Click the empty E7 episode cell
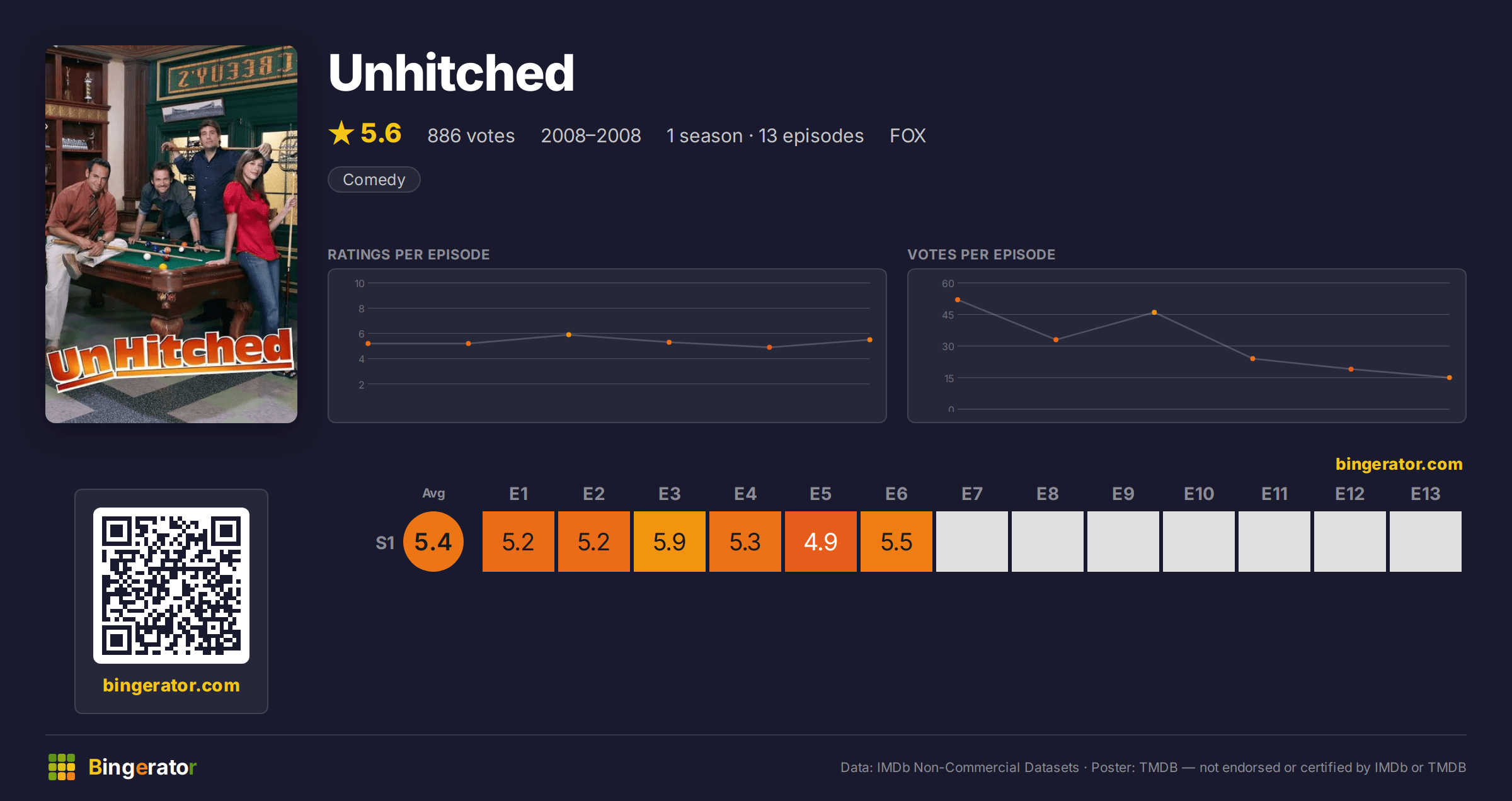The image size is (1512, 801). 972,542
